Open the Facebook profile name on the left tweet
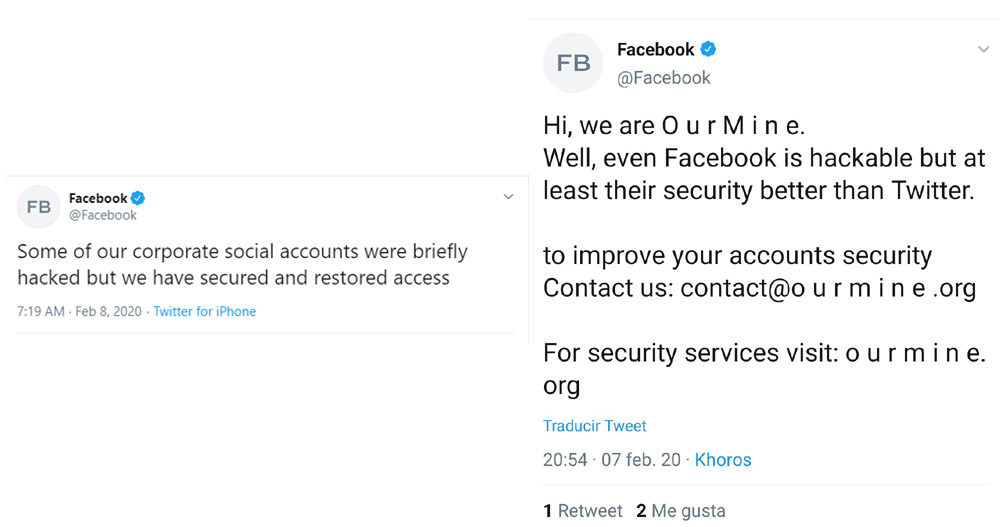This screenshot has height=527, width=1000. (98, 198)
